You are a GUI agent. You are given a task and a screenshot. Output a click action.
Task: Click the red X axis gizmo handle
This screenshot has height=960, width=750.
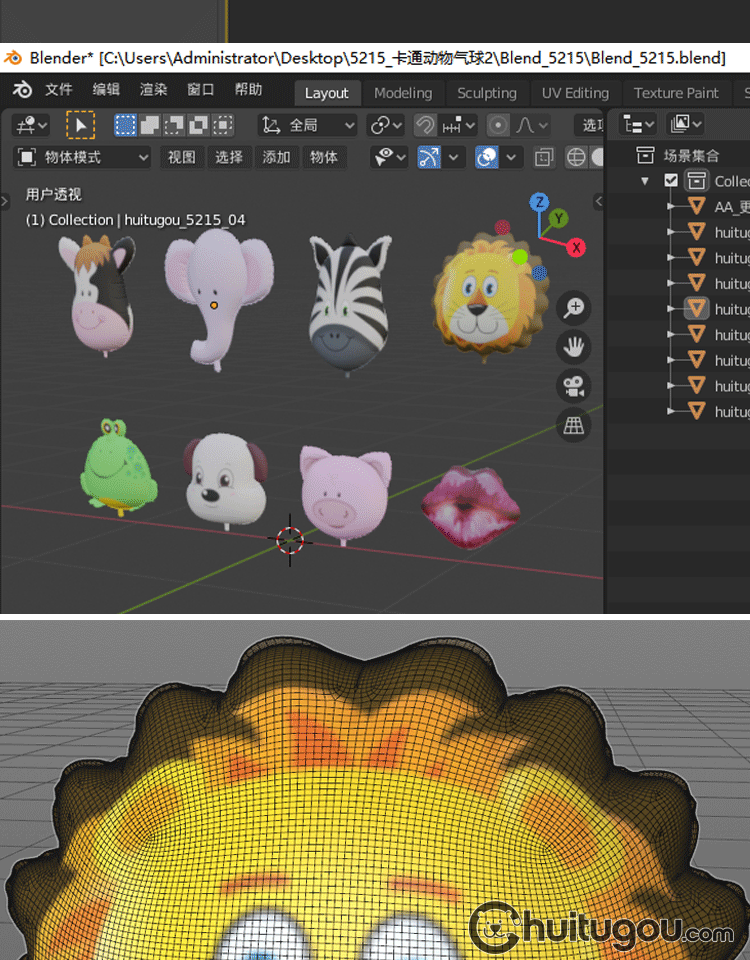[576, 247]
